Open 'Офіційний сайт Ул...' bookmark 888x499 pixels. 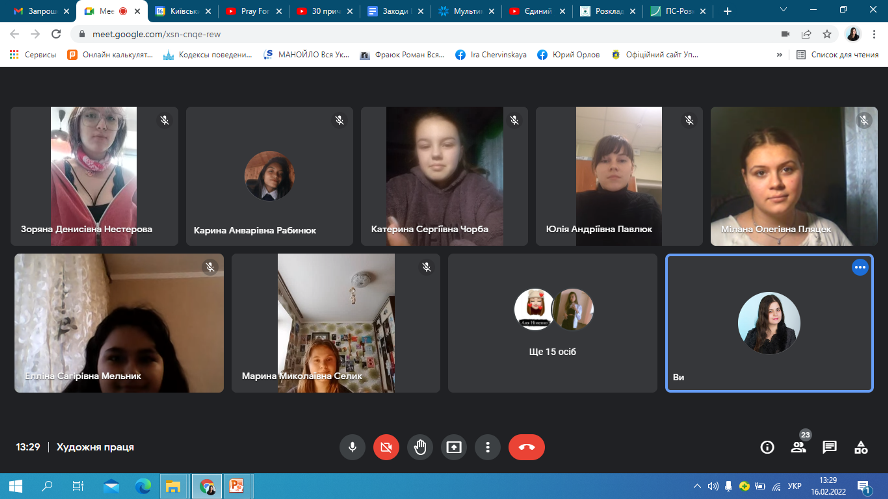point(655,54)
